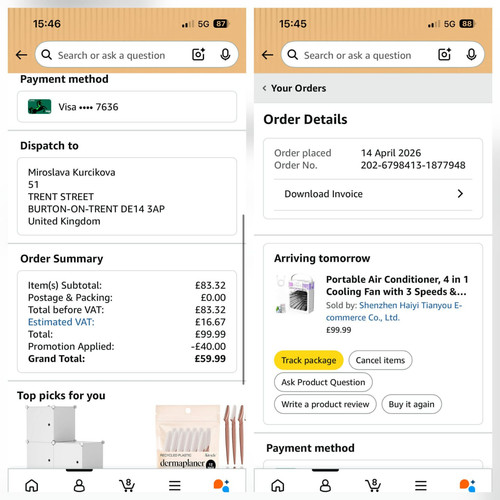Open Rufus assistant icon in left screen

coord(221,486)
